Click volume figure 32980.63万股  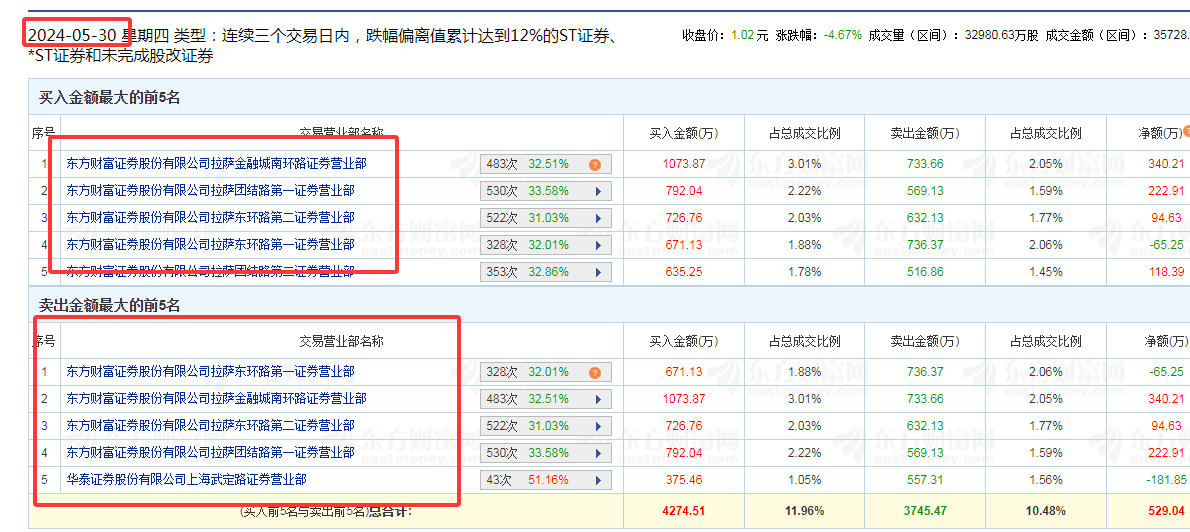(x=1003, y=35)
